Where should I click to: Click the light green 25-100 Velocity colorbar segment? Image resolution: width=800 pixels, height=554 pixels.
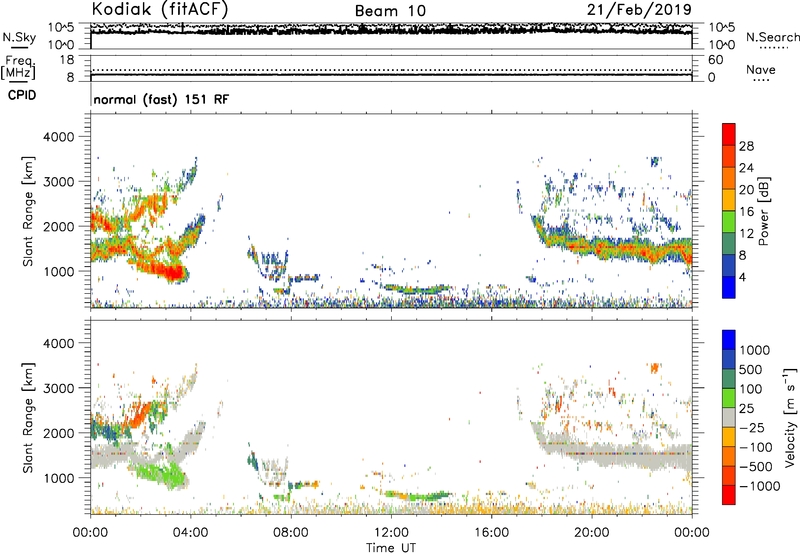(729, 398)
